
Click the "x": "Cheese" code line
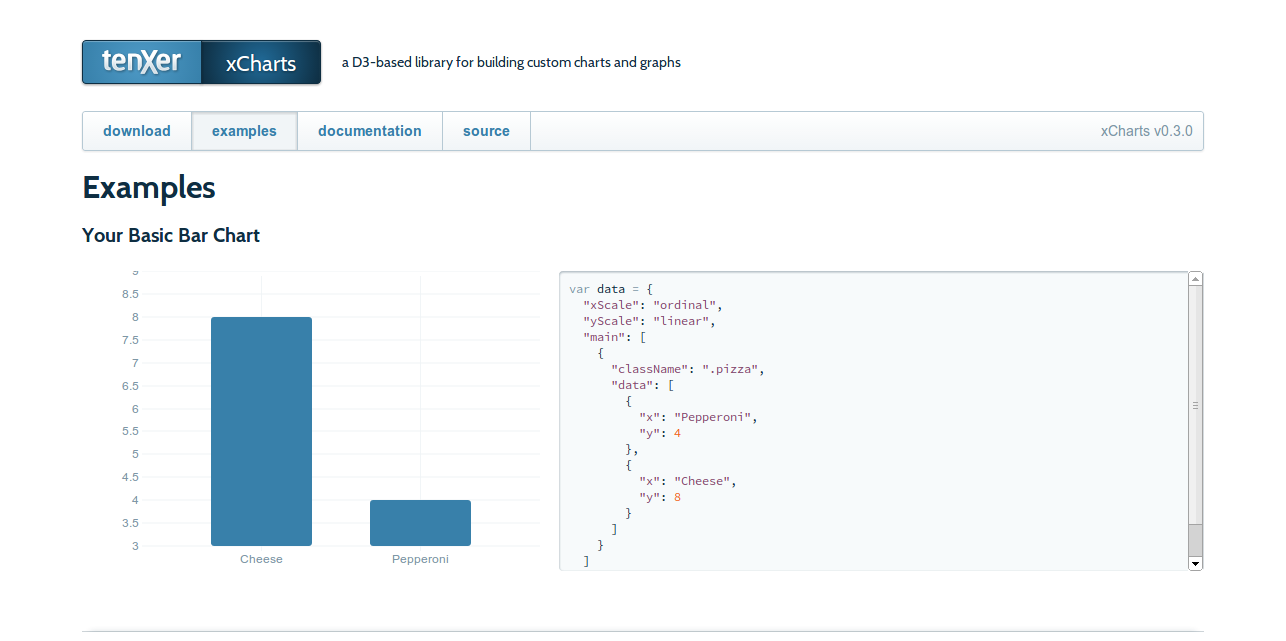pyautogui.click(x=688, y=481)
